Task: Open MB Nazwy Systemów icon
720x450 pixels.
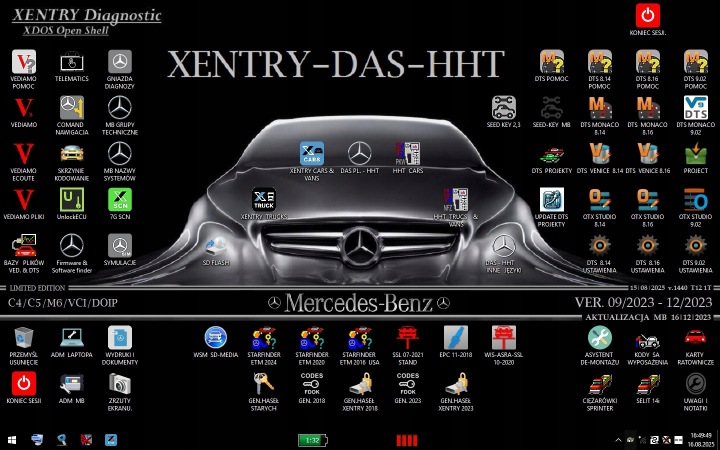Action: [120, 154]
